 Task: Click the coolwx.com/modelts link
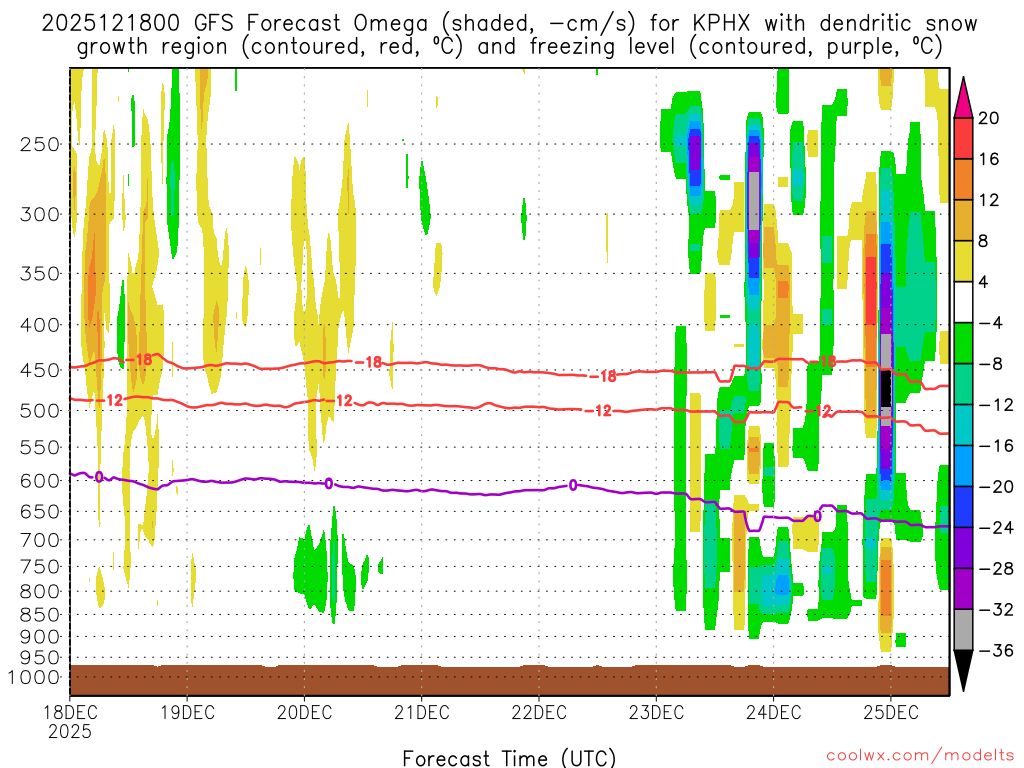[920, 756]
